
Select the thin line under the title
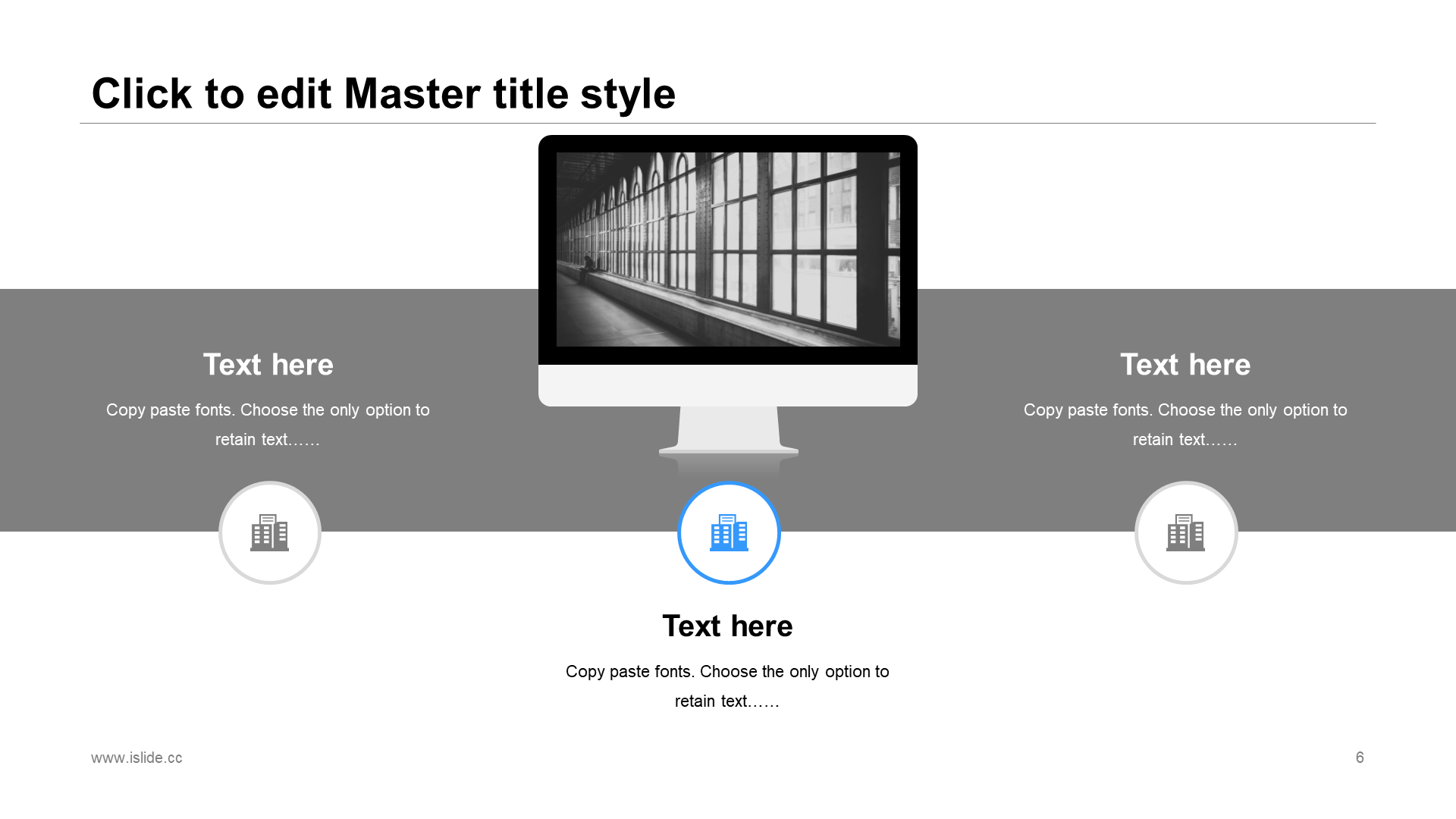728,123
